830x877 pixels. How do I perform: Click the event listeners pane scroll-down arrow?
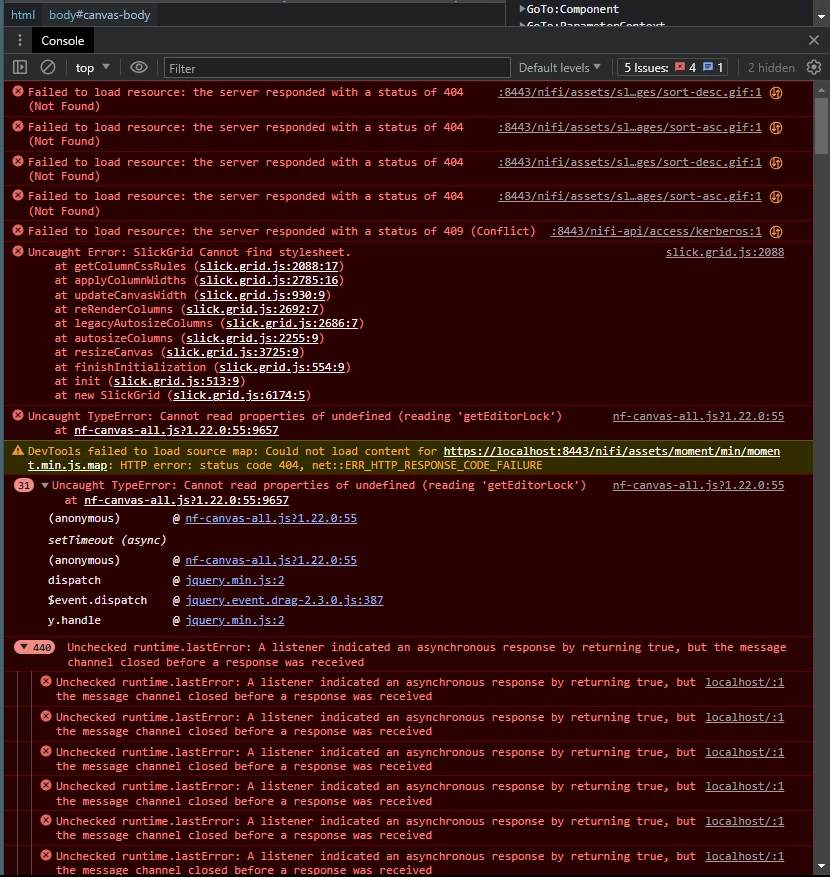(821, 17)
